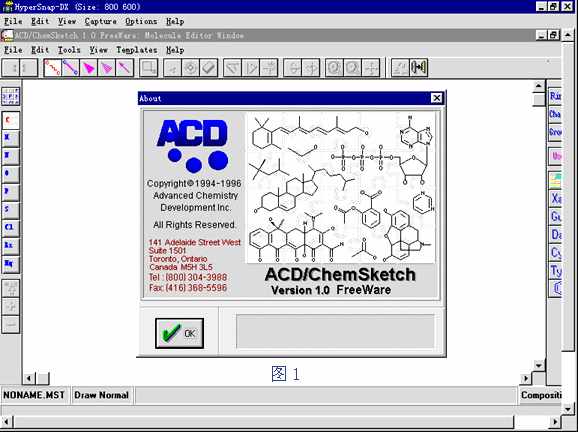The width and height of the screenshot is (578, 432).
Task: Select the Br atom button
Action: coord(11,245)
